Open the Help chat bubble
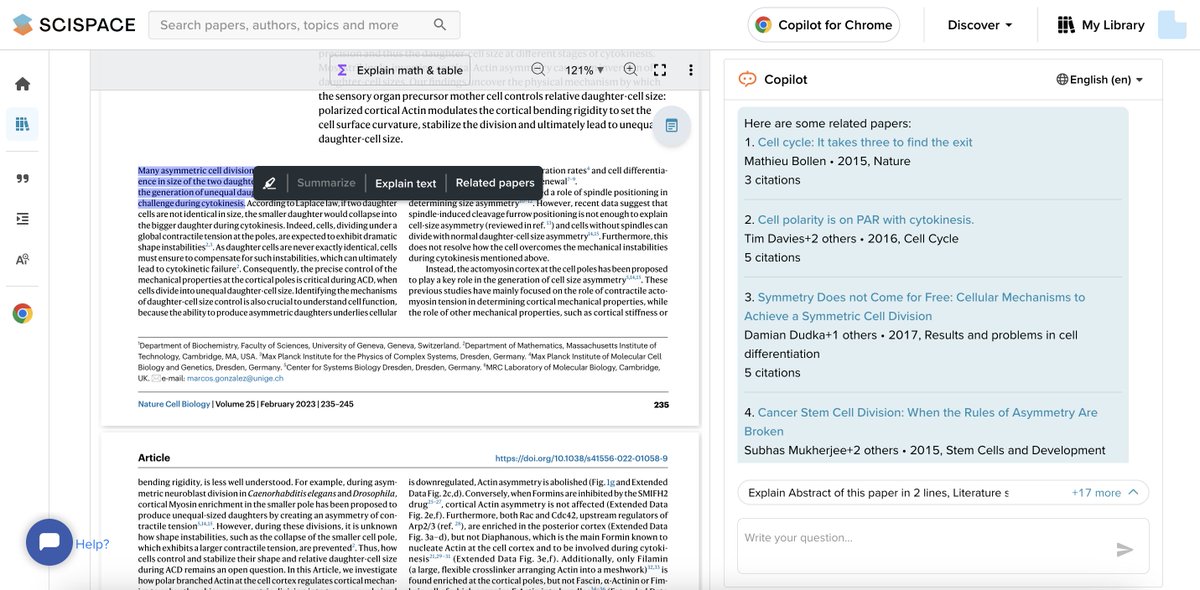 [x=51, y=542]
